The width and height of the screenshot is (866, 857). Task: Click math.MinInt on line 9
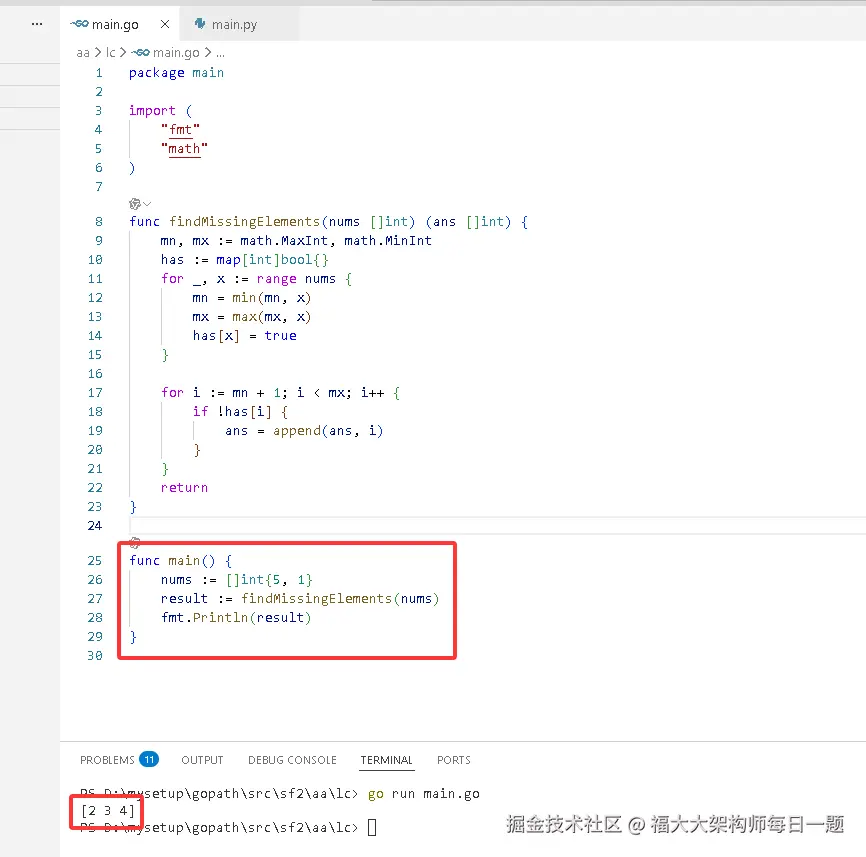(x=388, y=241)
